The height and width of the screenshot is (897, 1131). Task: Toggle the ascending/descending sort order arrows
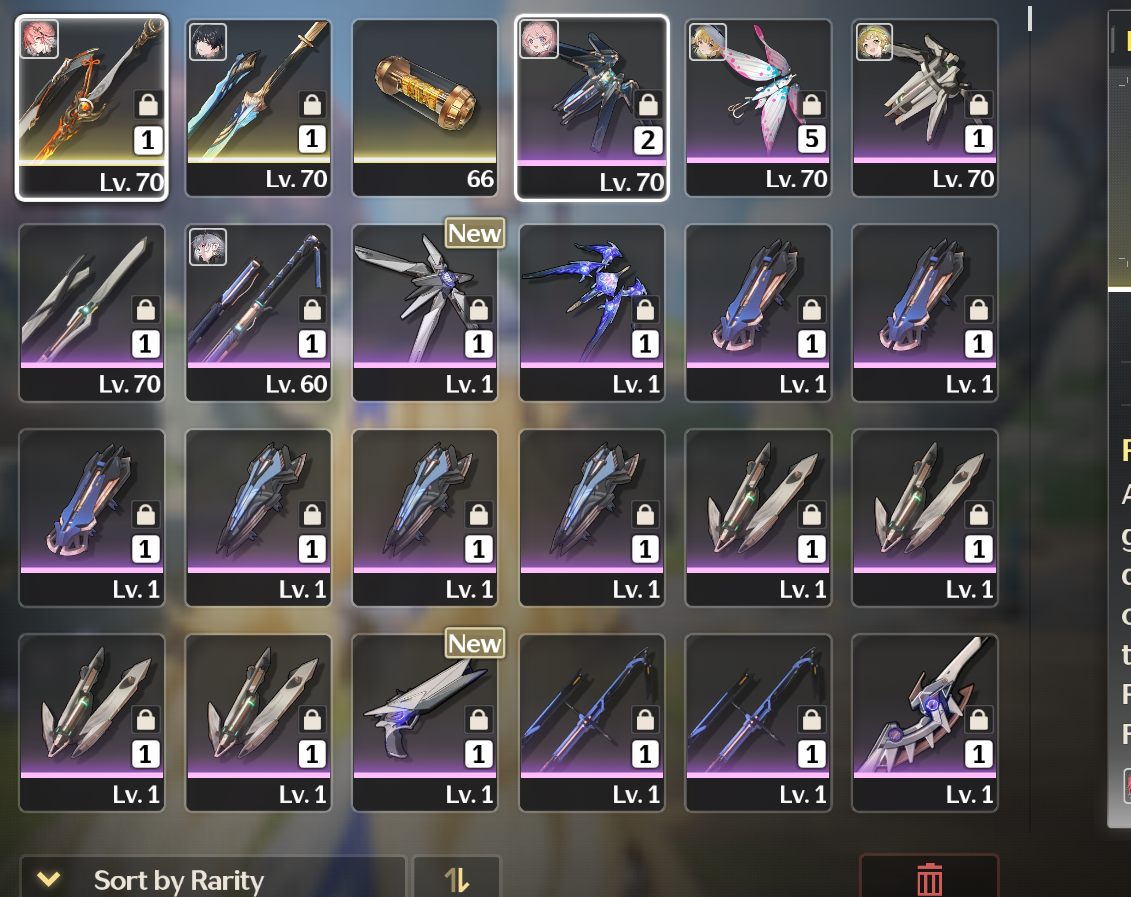click(457, 879)
